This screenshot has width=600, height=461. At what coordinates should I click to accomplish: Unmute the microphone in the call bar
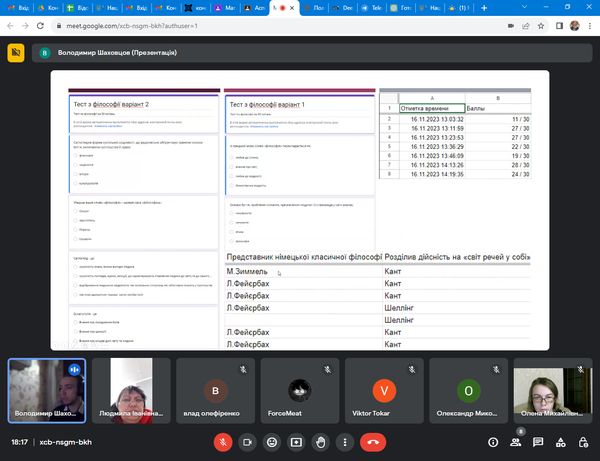click(223, 441)
